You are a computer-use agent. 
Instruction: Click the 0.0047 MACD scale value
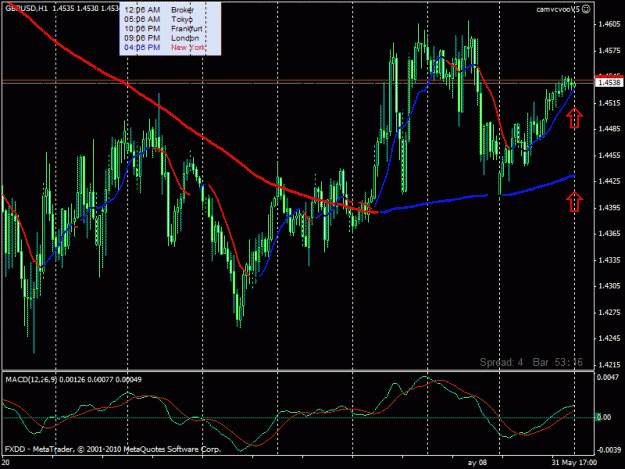[609, 377]
